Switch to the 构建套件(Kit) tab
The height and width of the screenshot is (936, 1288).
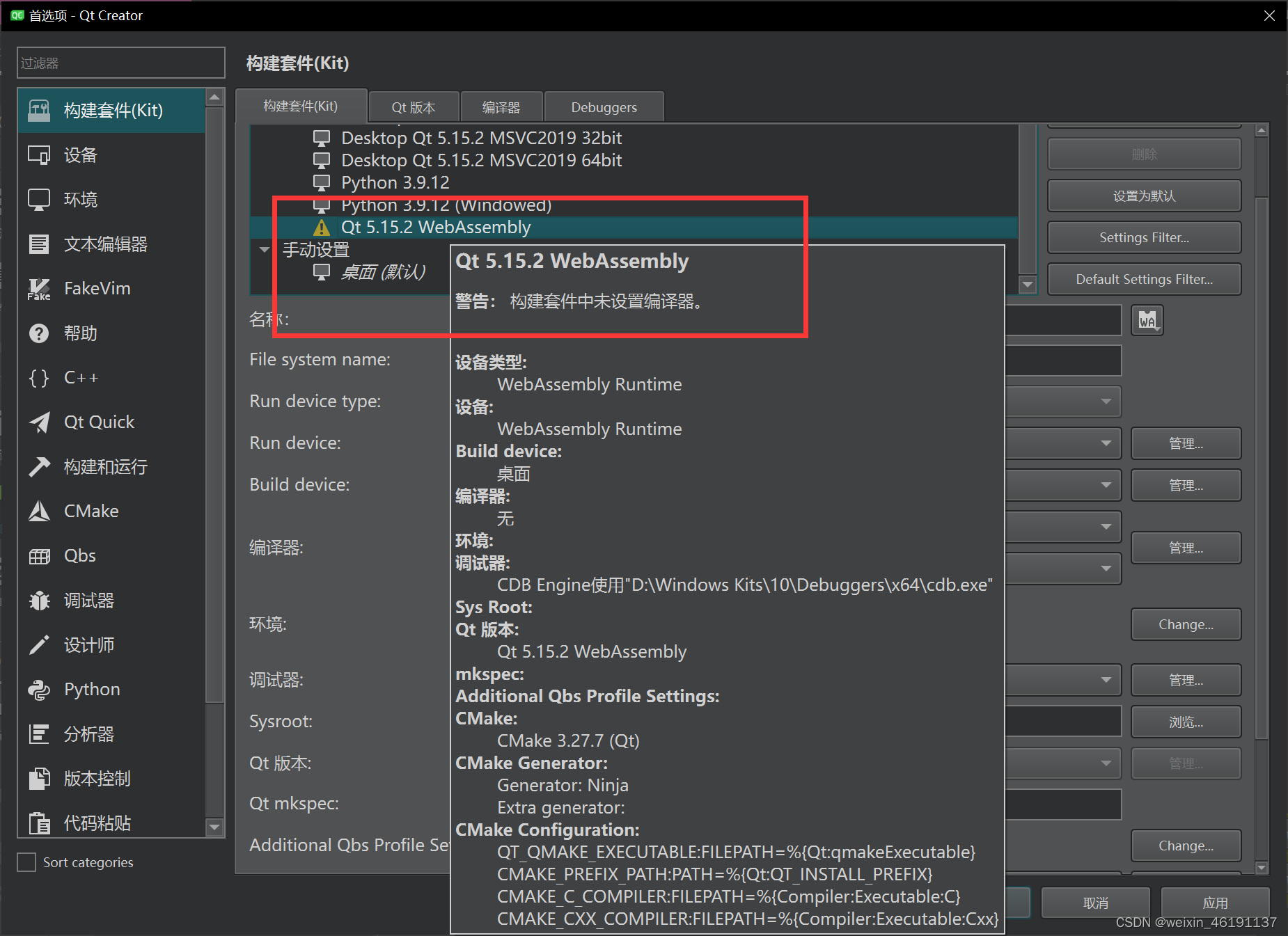click(x=301, y=106)
